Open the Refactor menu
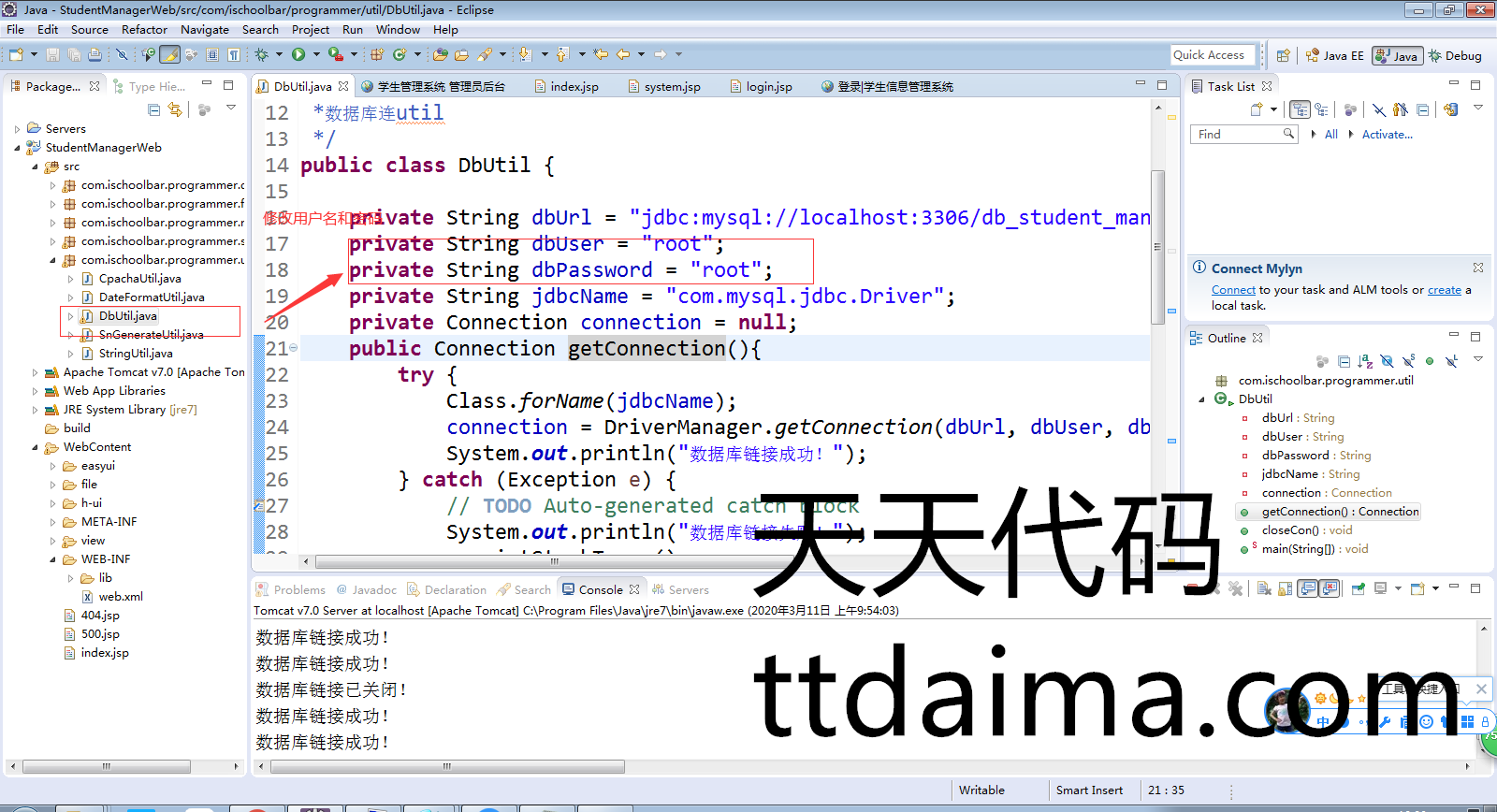 (144, 30)
